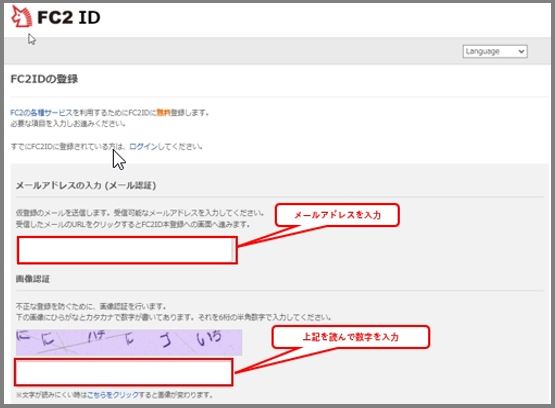
Task: Click the handwritten いち in the captcha
Action: click(x=209, y=339)
